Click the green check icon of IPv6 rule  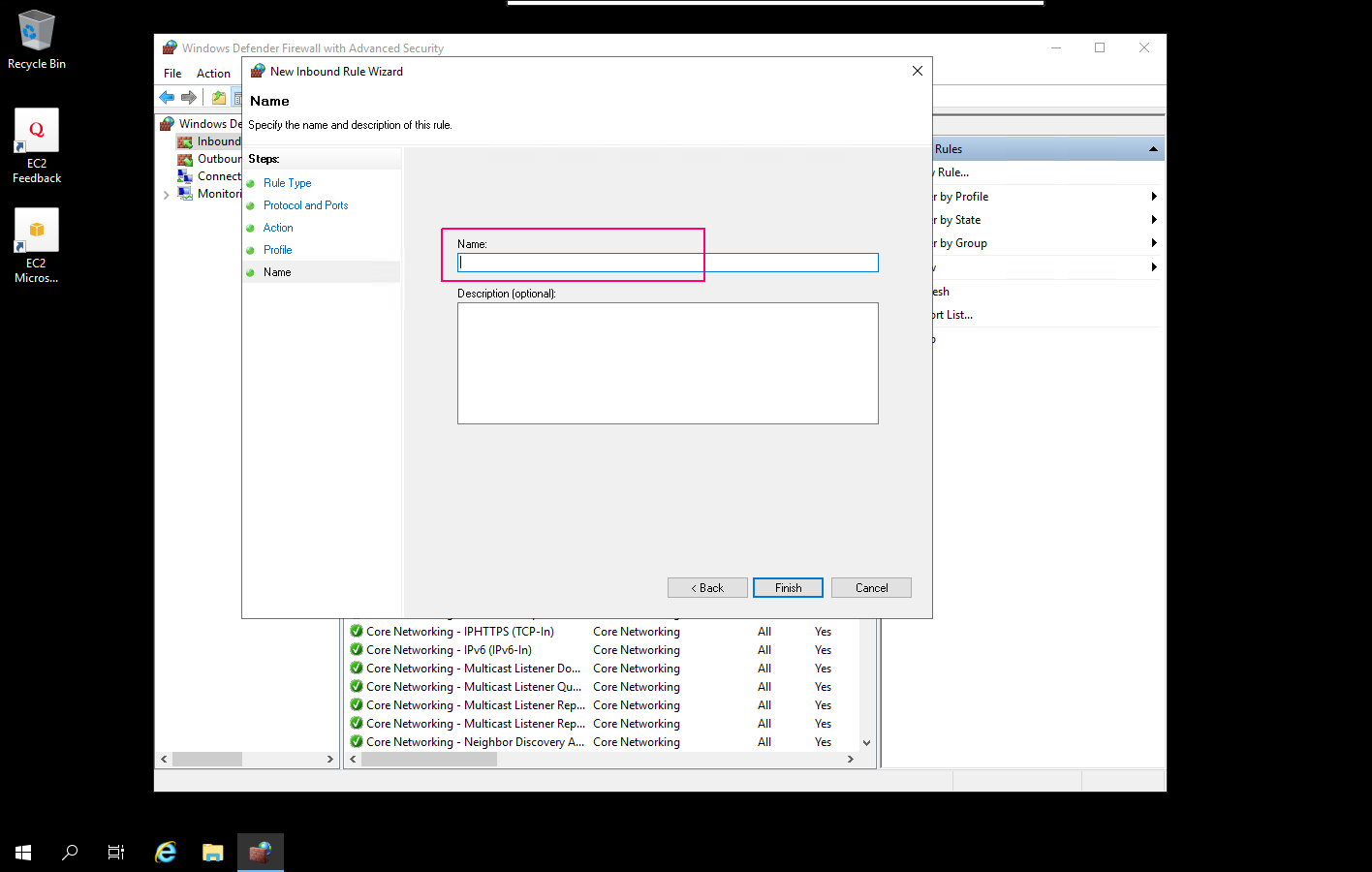357,650
